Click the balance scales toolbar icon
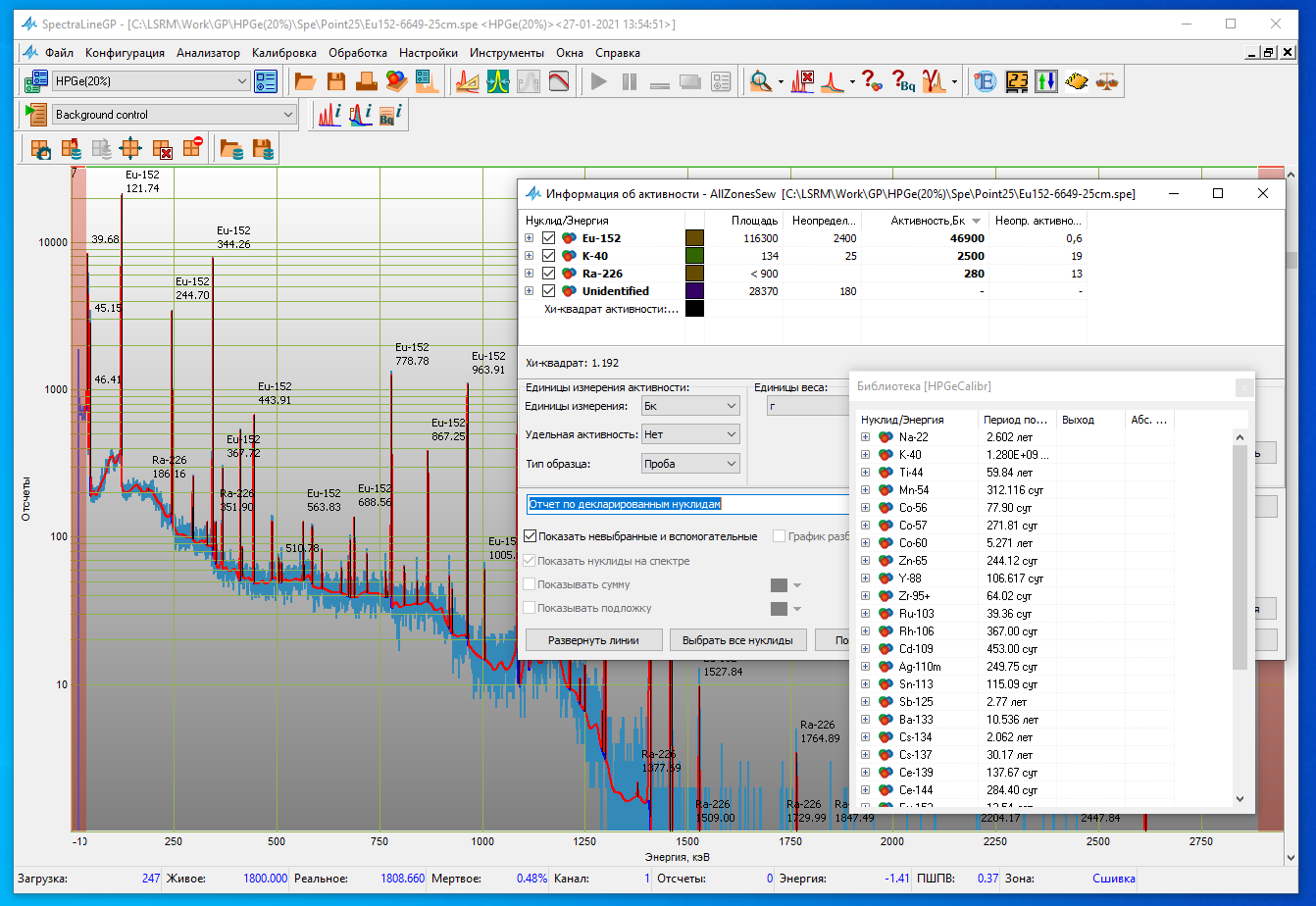 1108,82
